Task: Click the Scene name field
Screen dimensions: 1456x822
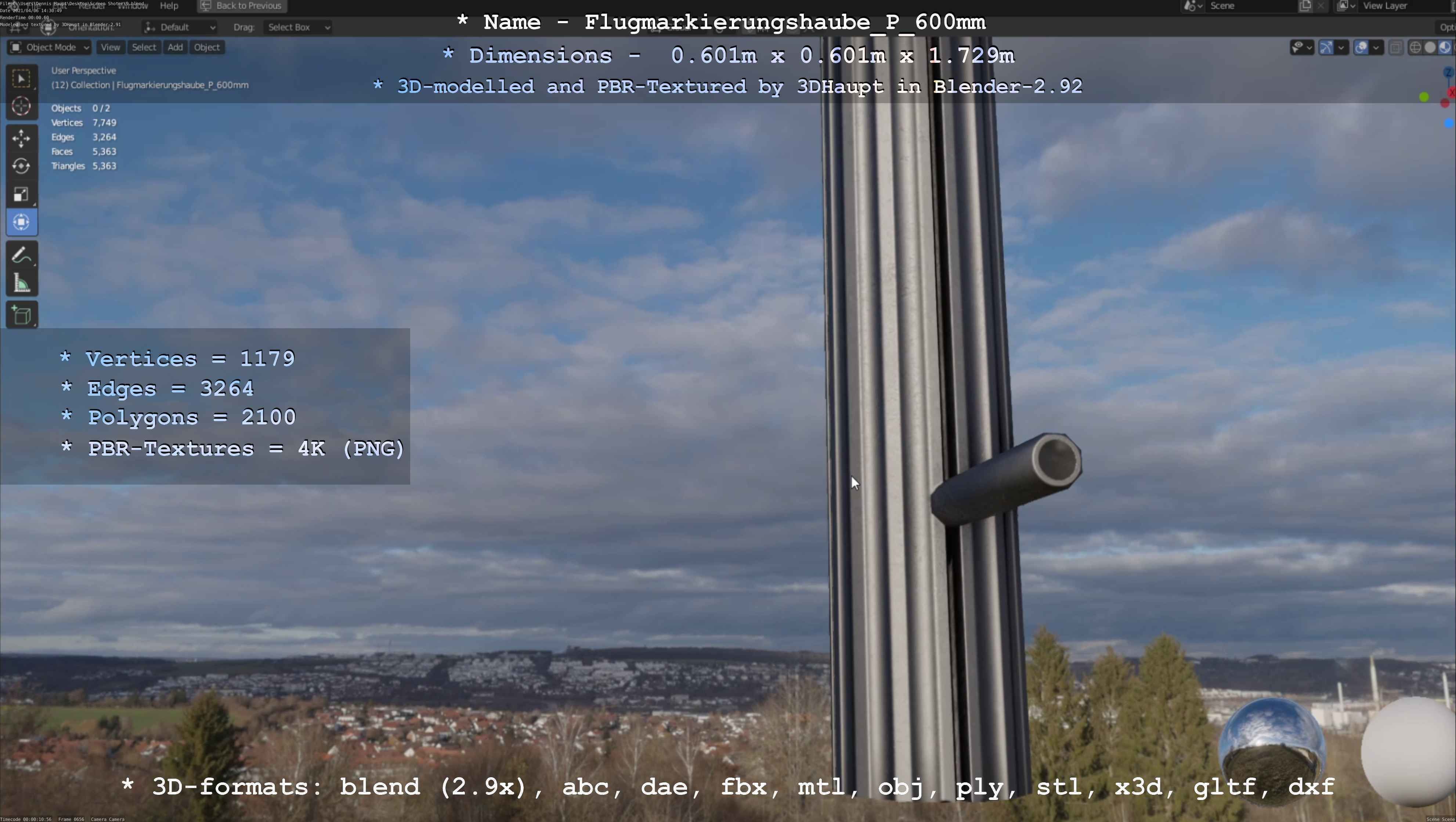Action: pos(1243,6)
